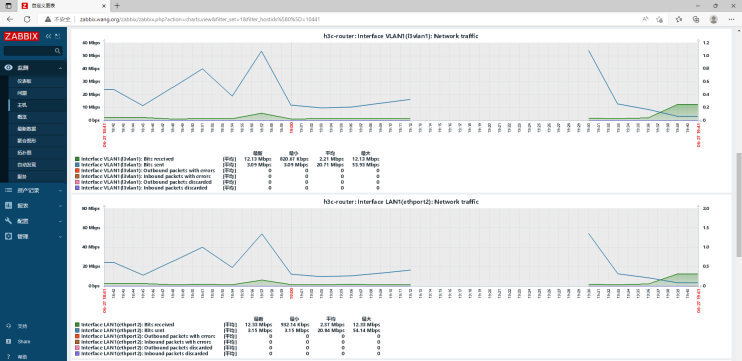Select 主机 in monitoring submenu
The height and width of the screenshot is (361, 742).
(22, 105)
